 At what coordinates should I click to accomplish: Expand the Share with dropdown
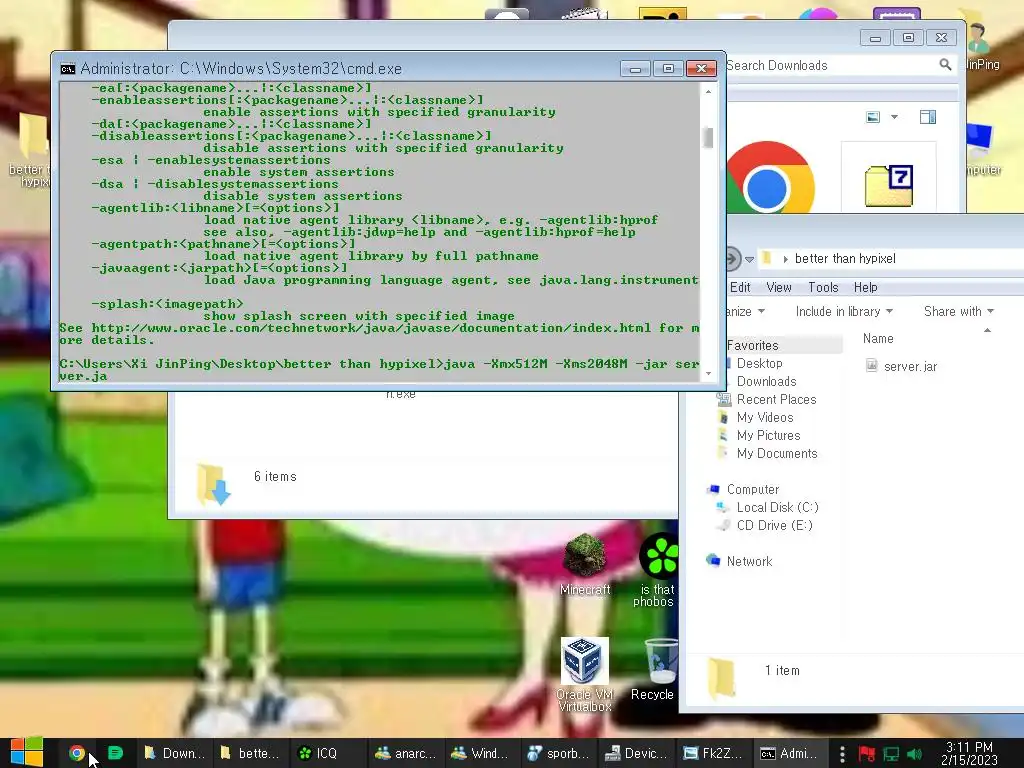tap(959, 312)
